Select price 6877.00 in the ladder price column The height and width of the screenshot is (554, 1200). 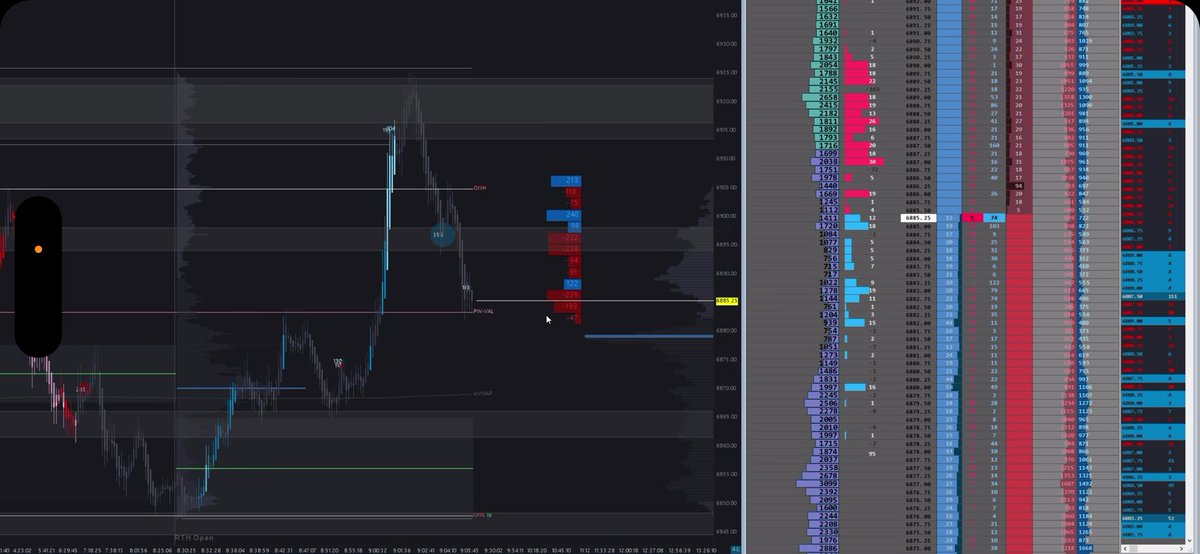coord(919,483)
